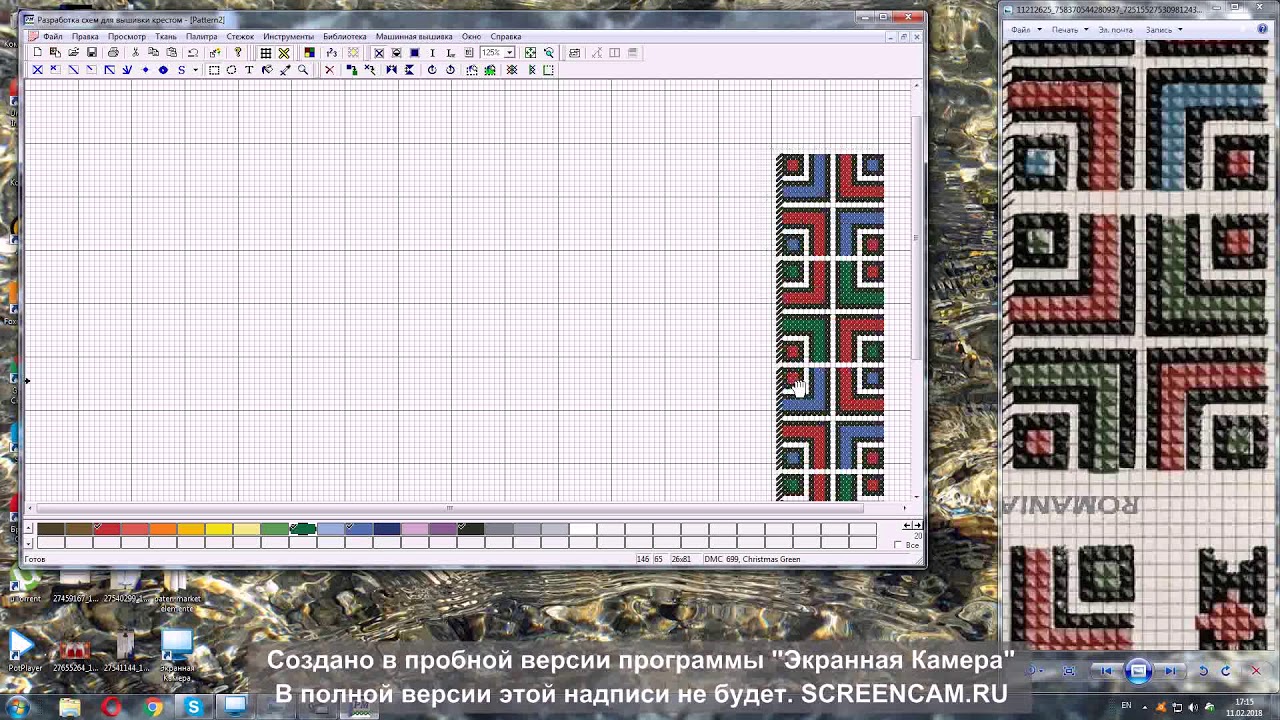Select the magnifier zoom tool in second toolbar
This screenshot has height=720, width=1280.
click(303, 70)
